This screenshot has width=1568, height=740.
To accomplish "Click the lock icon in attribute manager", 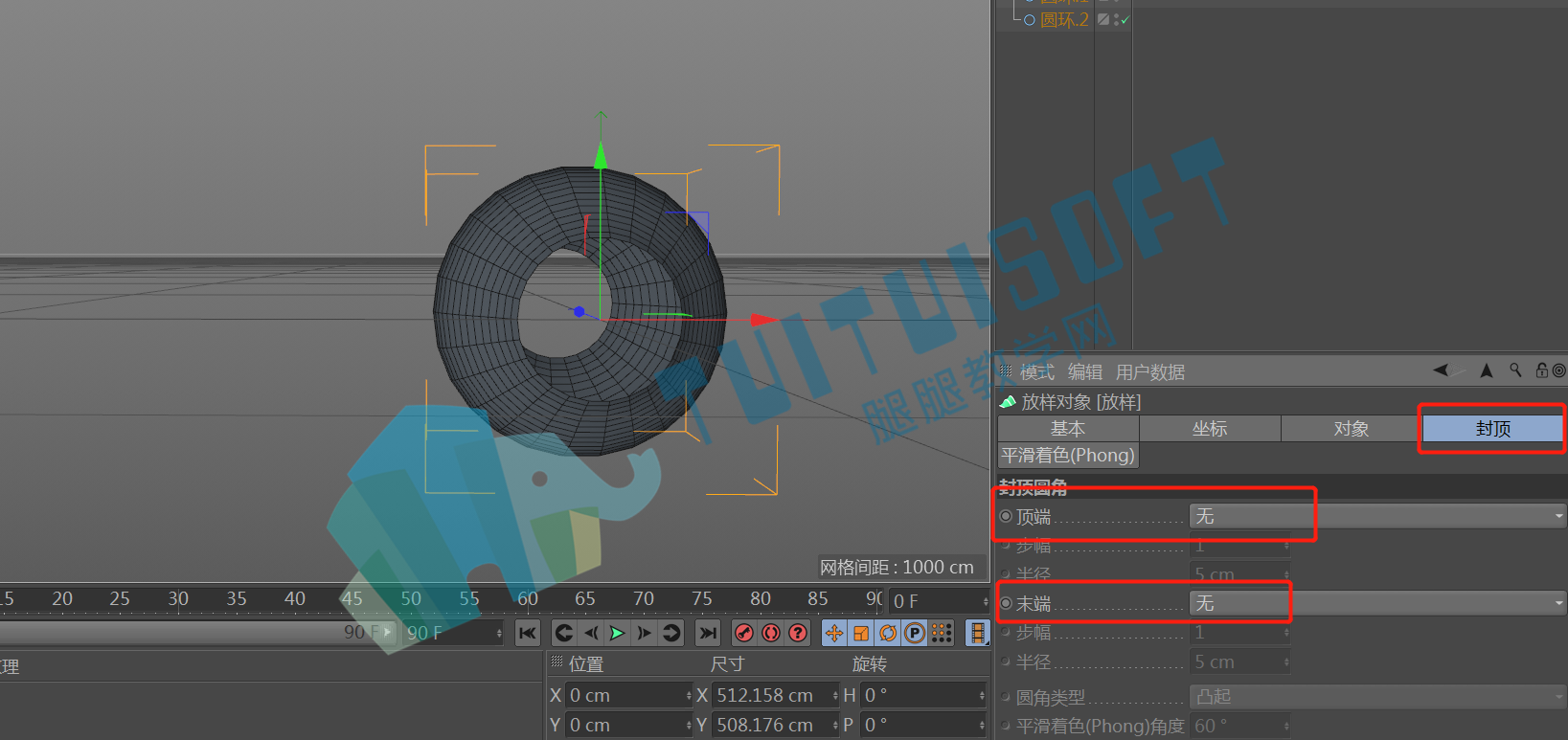I will point(1541,370).
